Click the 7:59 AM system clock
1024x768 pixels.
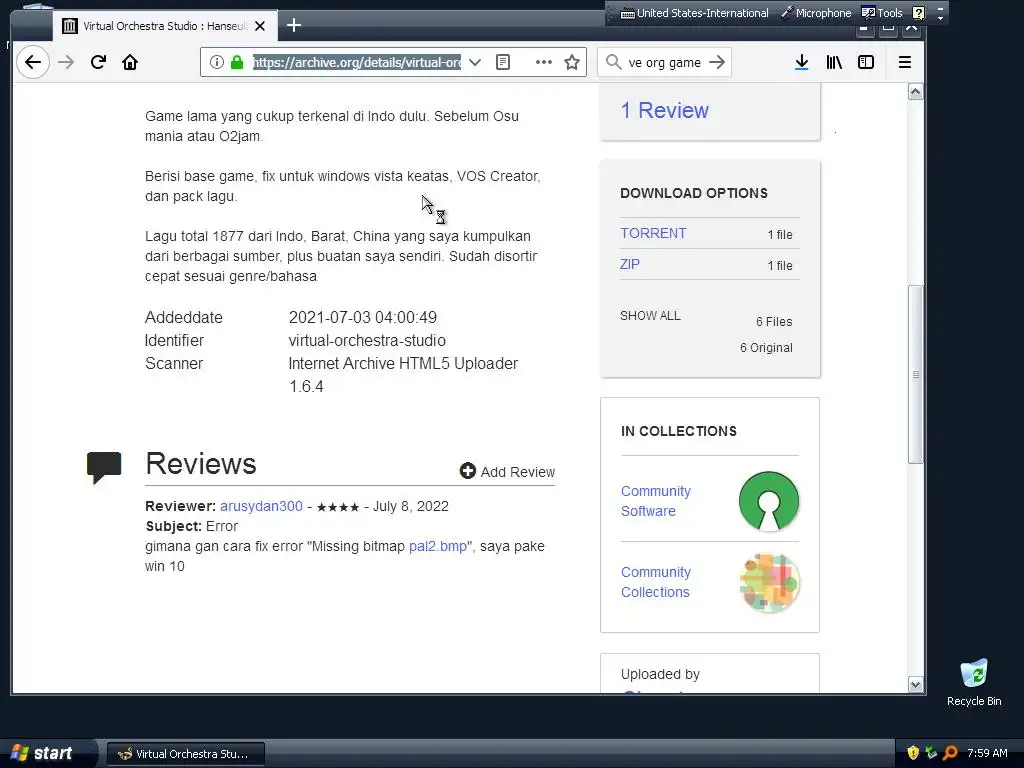(x=987, y=753)
